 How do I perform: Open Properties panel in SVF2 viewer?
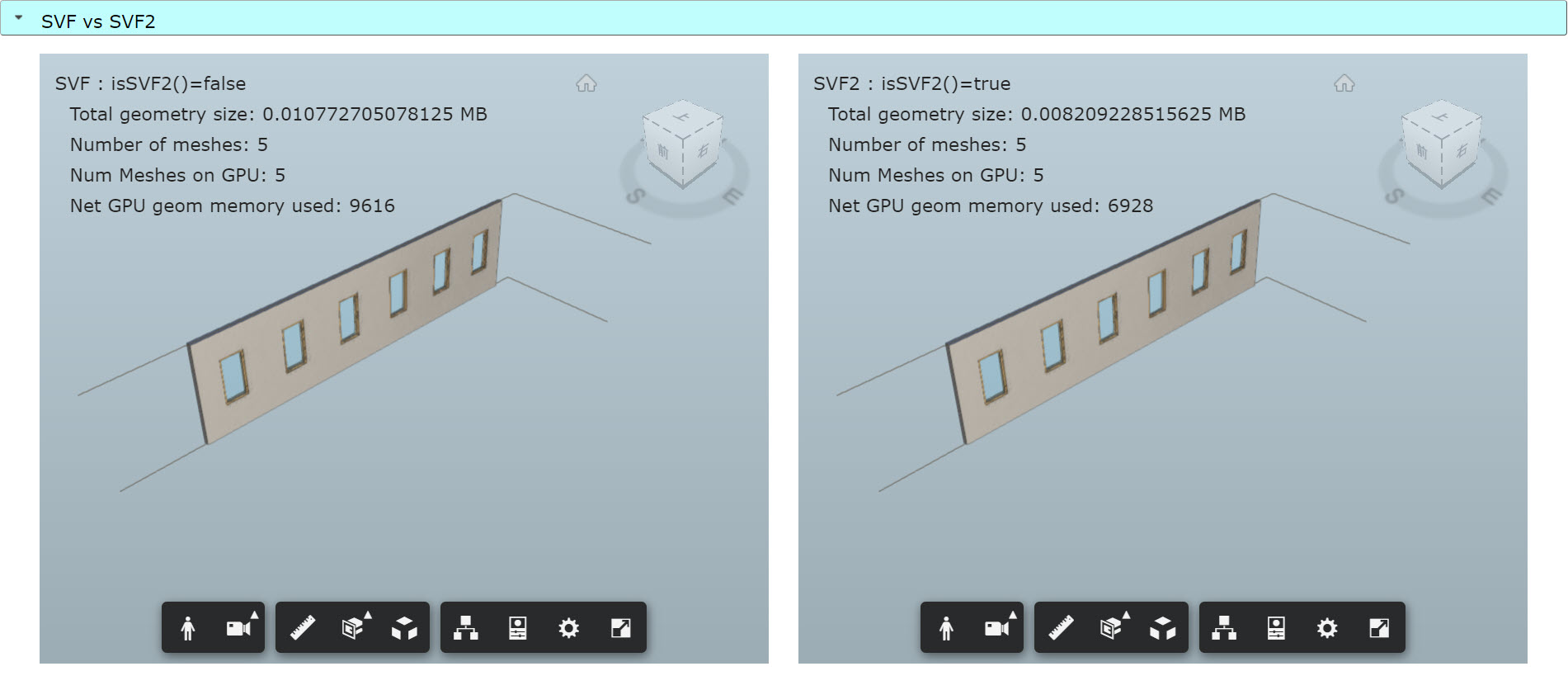point(1277,628)
